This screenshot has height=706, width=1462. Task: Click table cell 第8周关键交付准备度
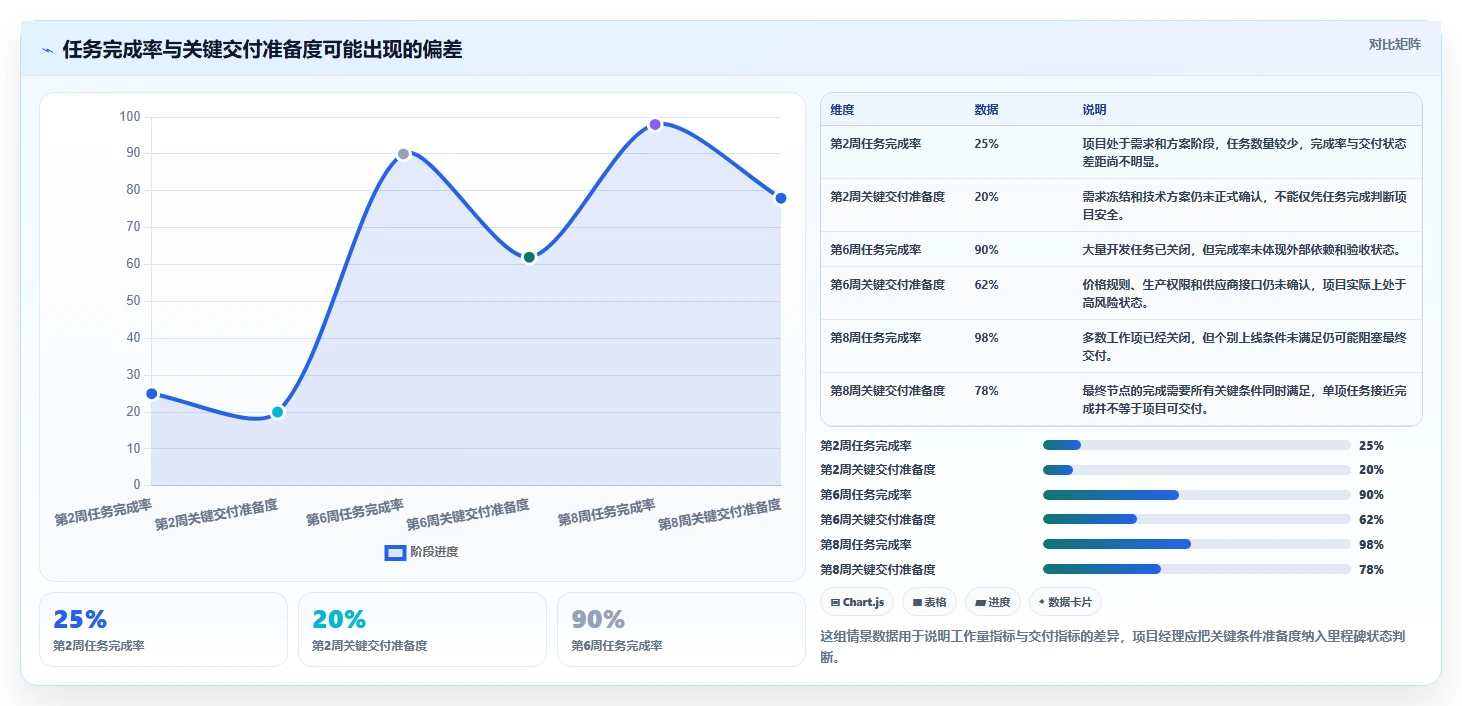point(888,391)
